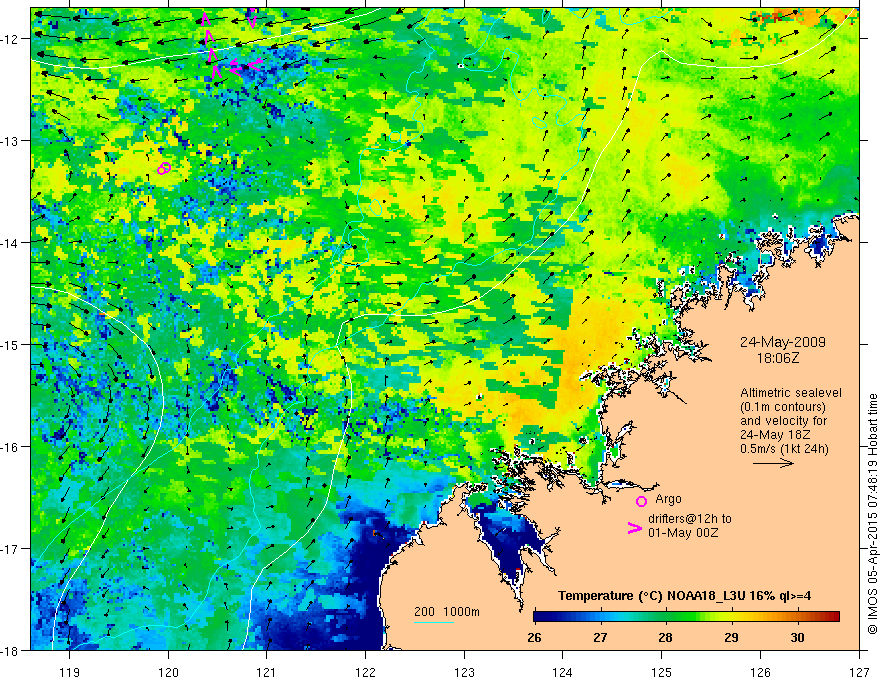
Task: Click the colorbar tick label 28
Action: tap(666, 637)
